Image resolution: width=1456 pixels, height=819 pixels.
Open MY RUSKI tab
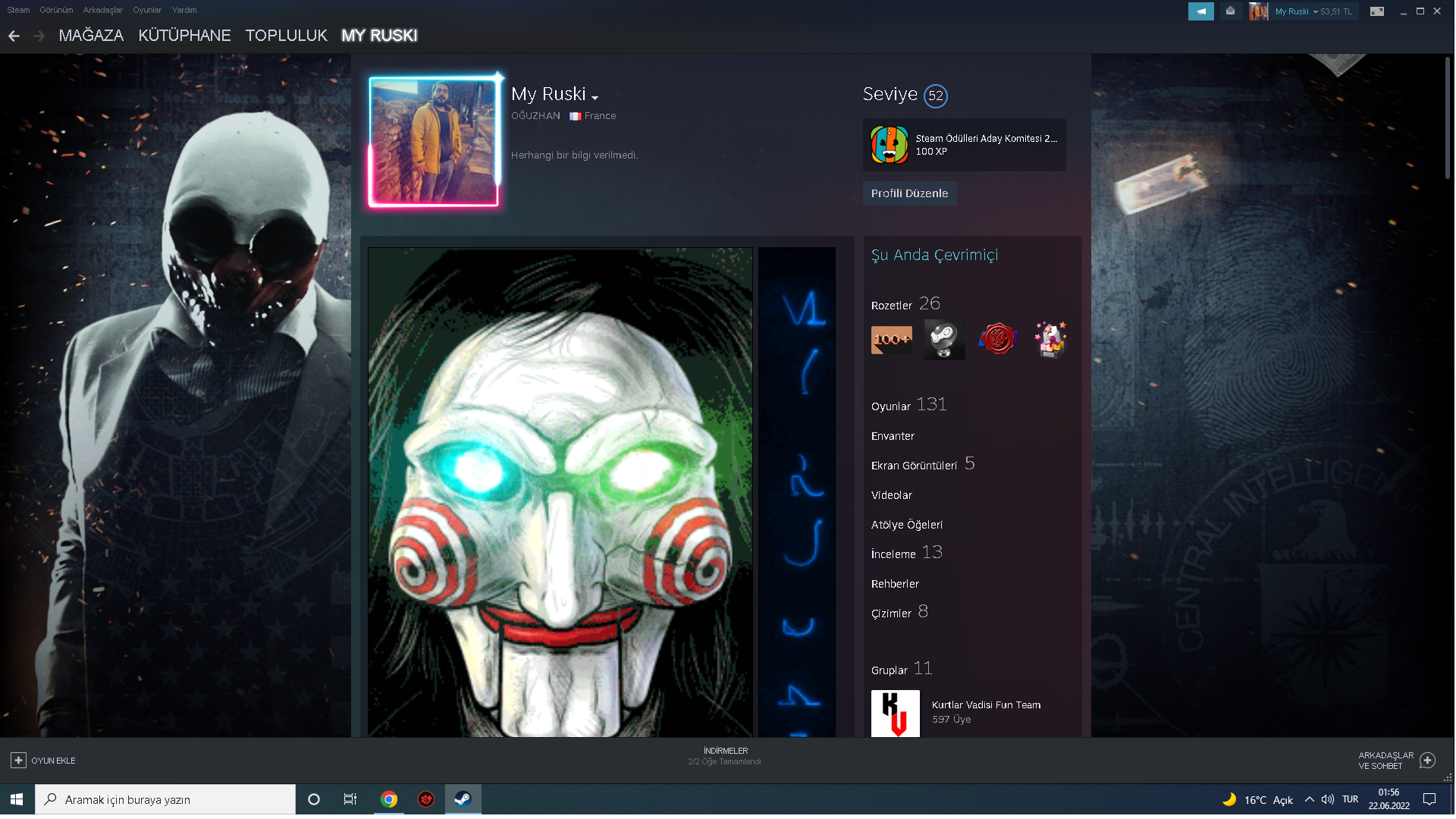(x=379, y=36)
